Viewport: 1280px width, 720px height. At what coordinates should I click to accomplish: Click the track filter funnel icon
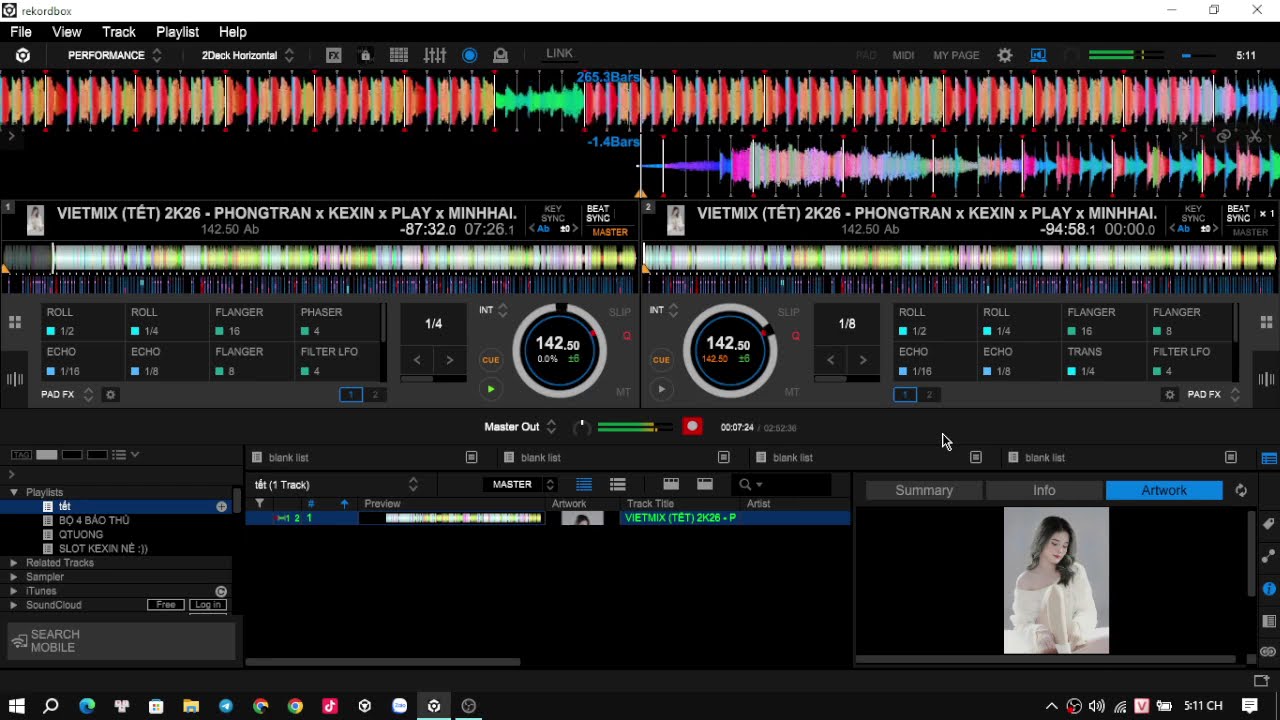pos(259,504)
